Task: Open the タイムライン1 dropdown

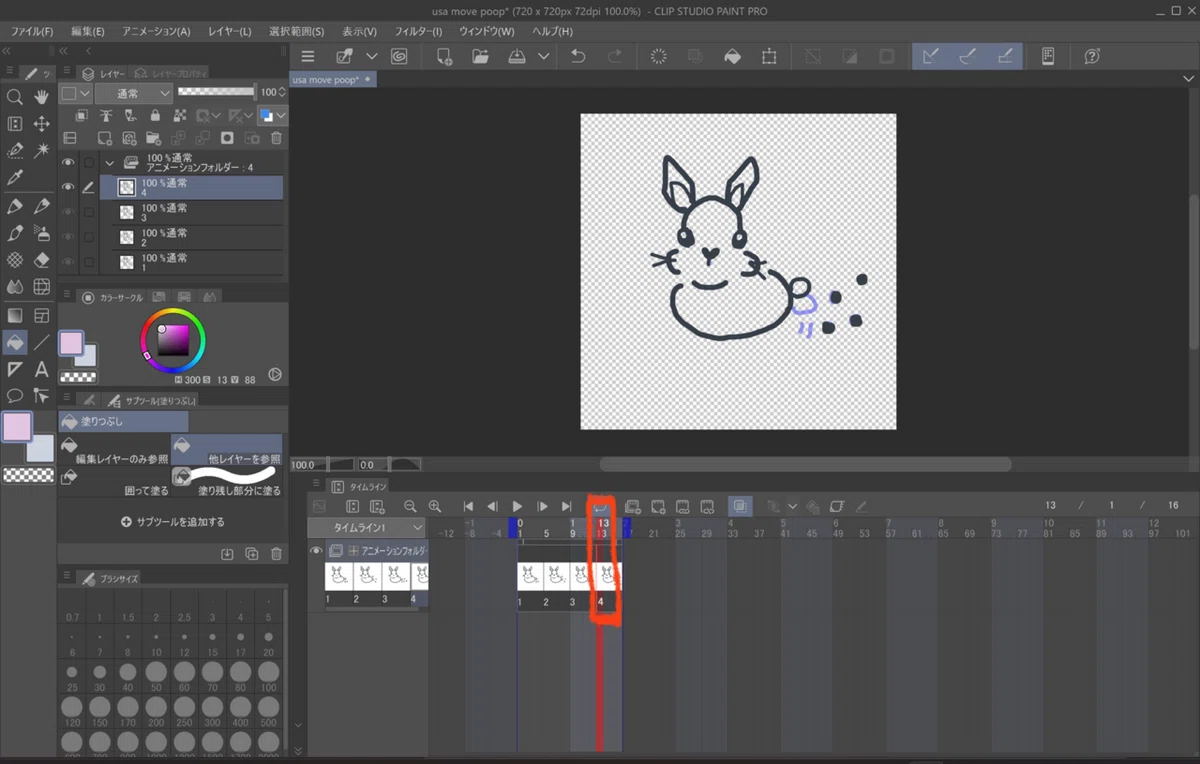Action: (x=366, y=527)
